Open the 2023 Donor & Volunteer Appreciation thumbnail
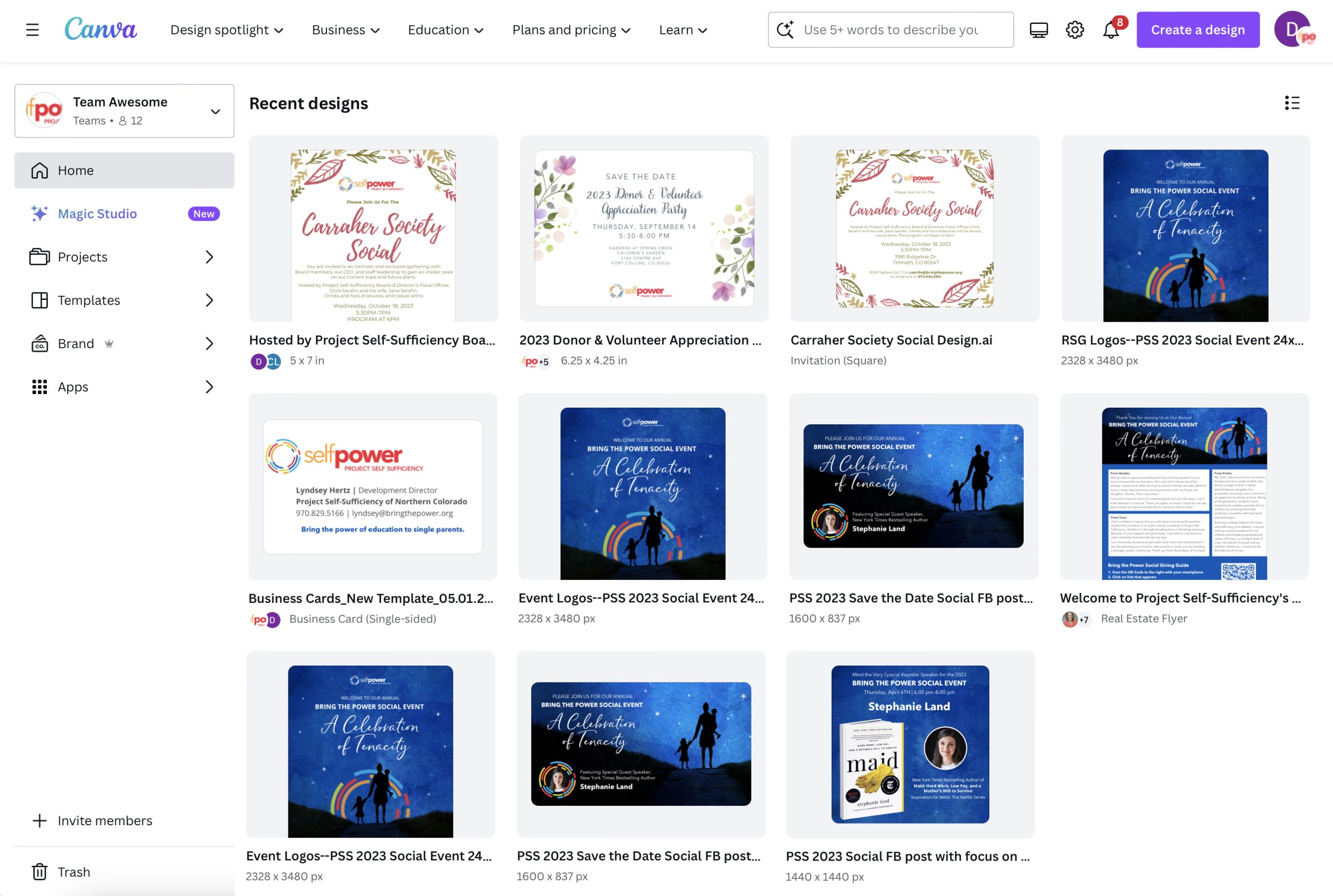This screenshot has width=1333, height=896. pyautogui.click(x=644, y=229)
